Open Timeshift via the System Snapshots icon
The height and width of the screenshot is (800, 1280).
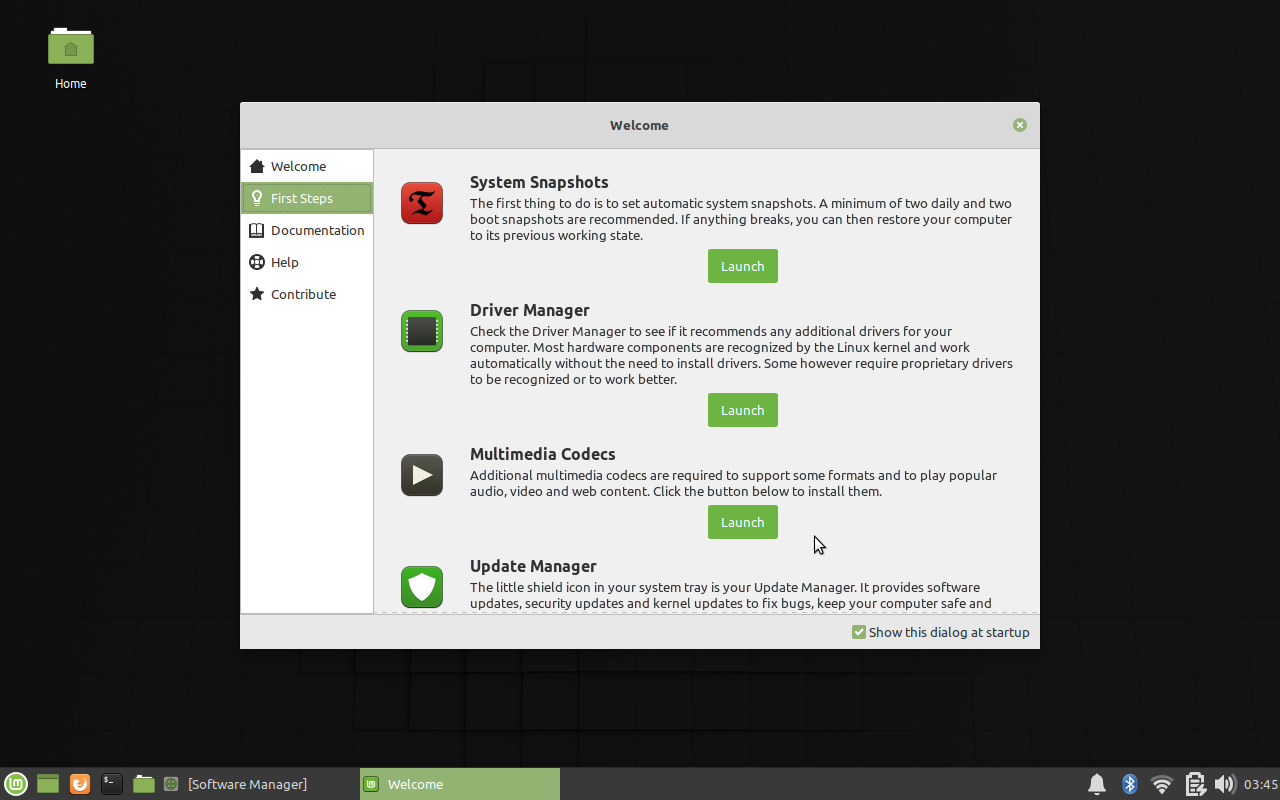click(x=421, y=203)
